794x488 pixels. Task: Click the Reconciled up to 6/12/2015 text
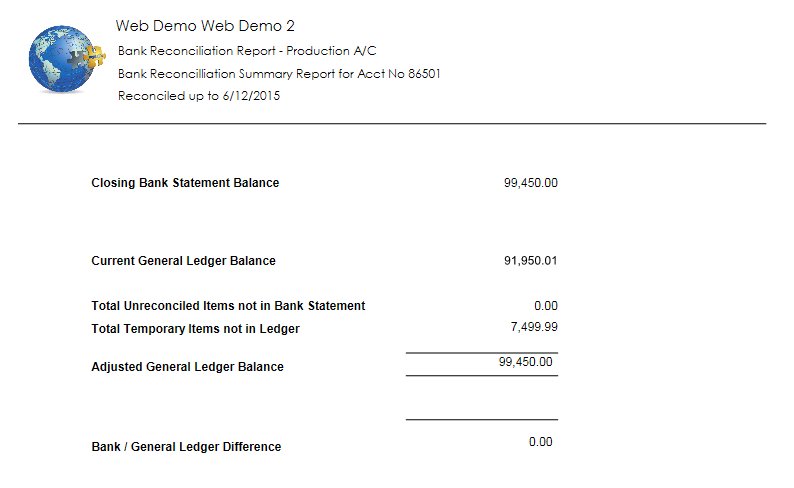click(199, 96)
